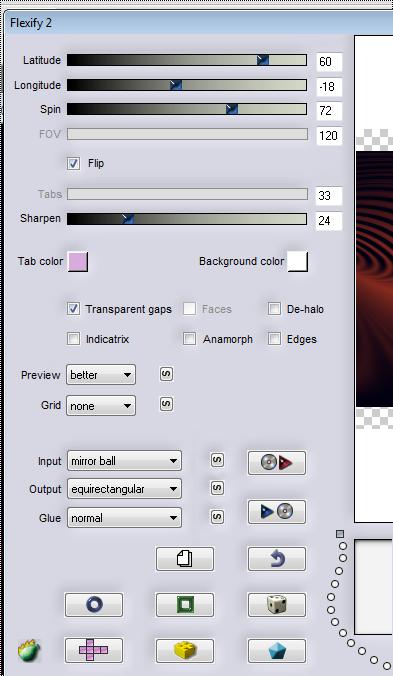Click the pink cross cube-net button
The image size is (393, 676).
click(x=94, y=651)
